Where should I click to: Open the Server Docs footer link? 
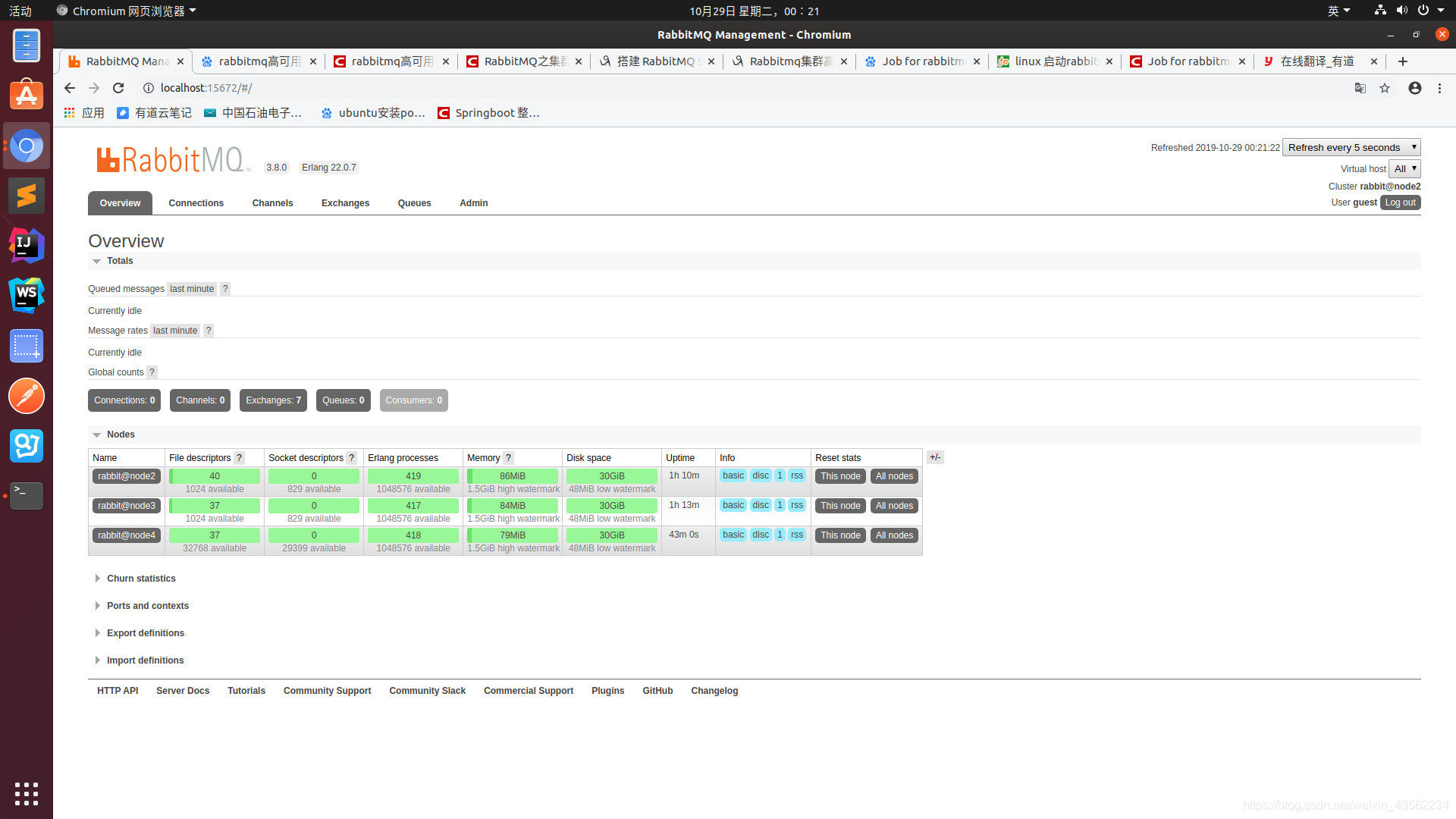[x=183, y=691]
